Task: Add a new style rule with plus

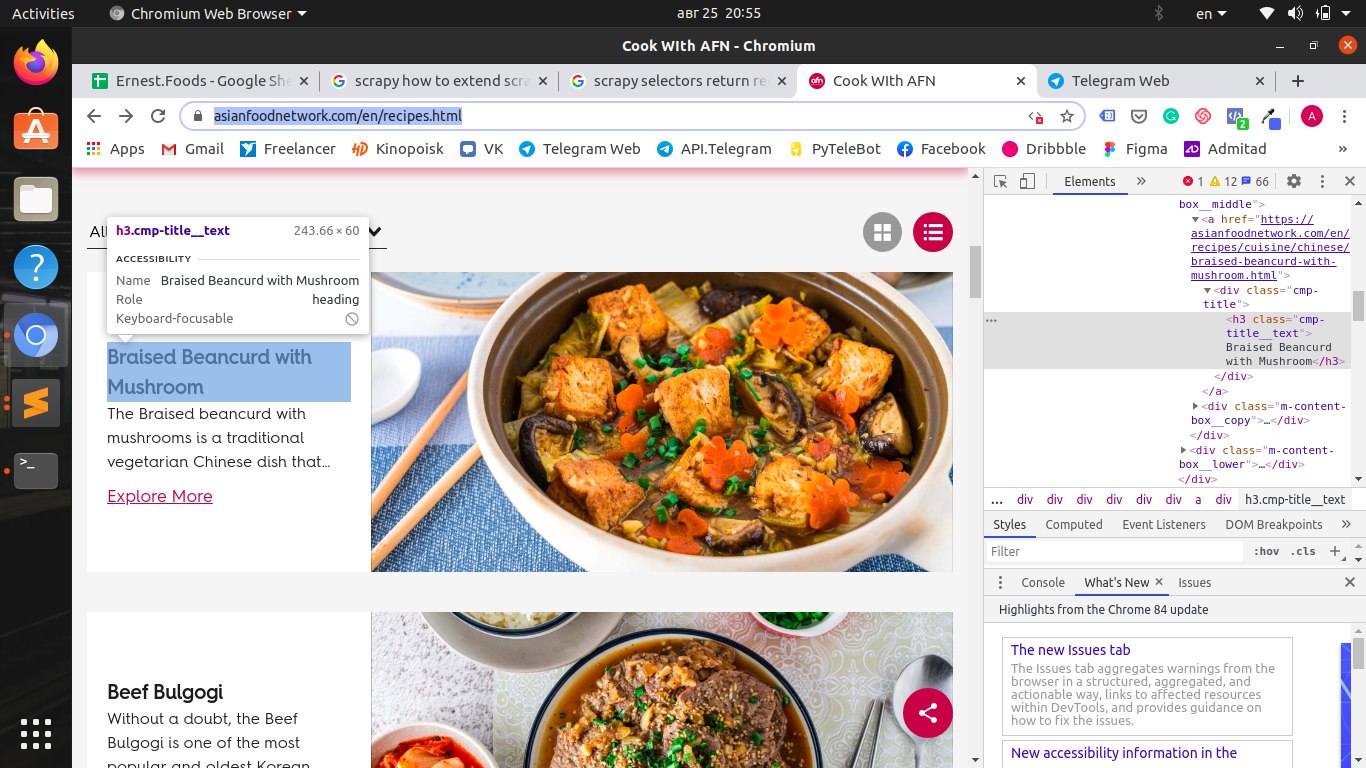Action: coord(1334,551)
